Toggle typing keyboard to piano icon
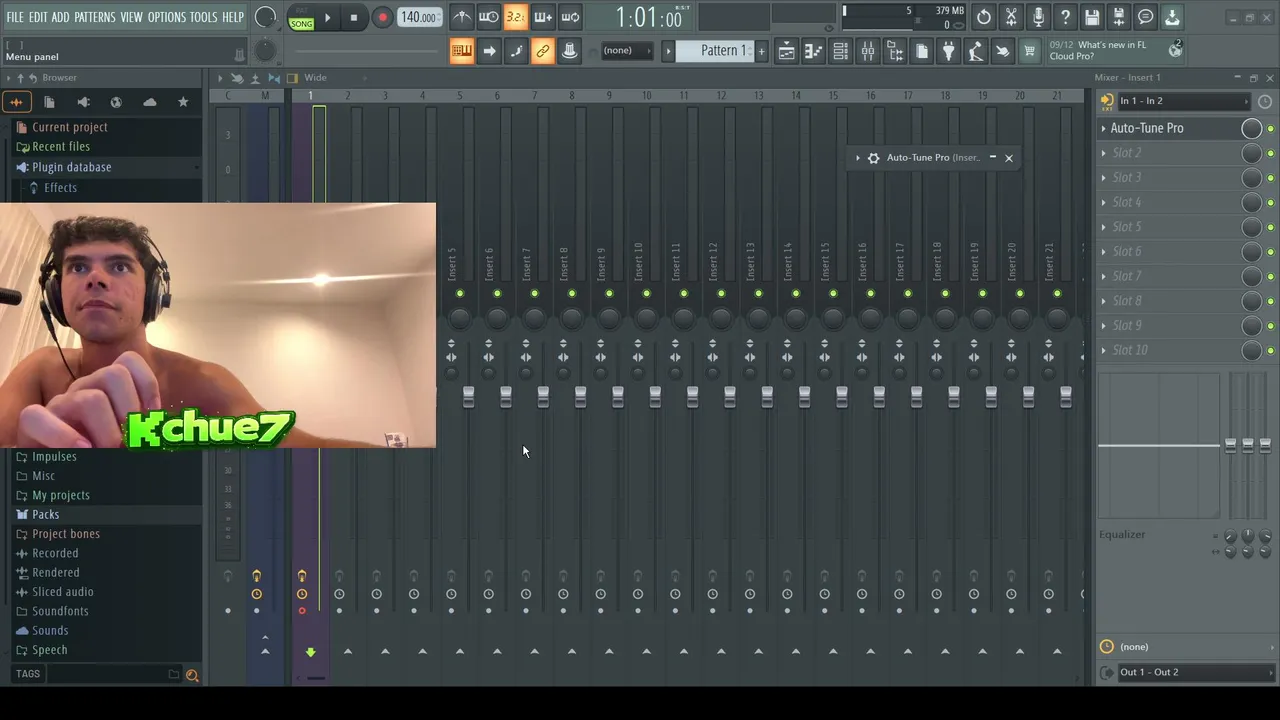The width and height of the screenshot is (1280, 720). (x=462, y=51)
